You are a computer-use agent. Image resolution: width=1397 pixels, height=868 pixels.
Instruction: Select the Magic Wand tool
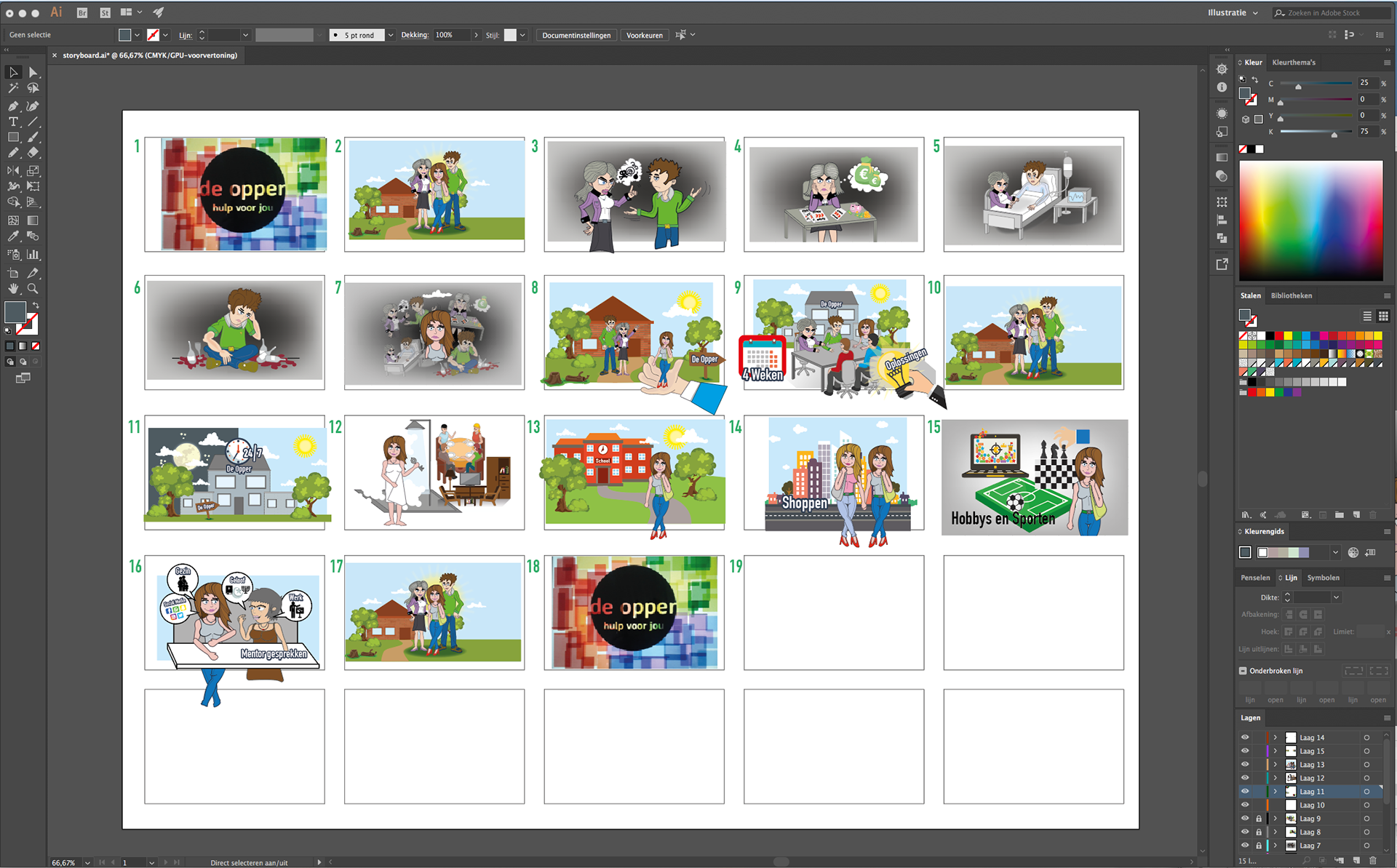coord(13,88)
